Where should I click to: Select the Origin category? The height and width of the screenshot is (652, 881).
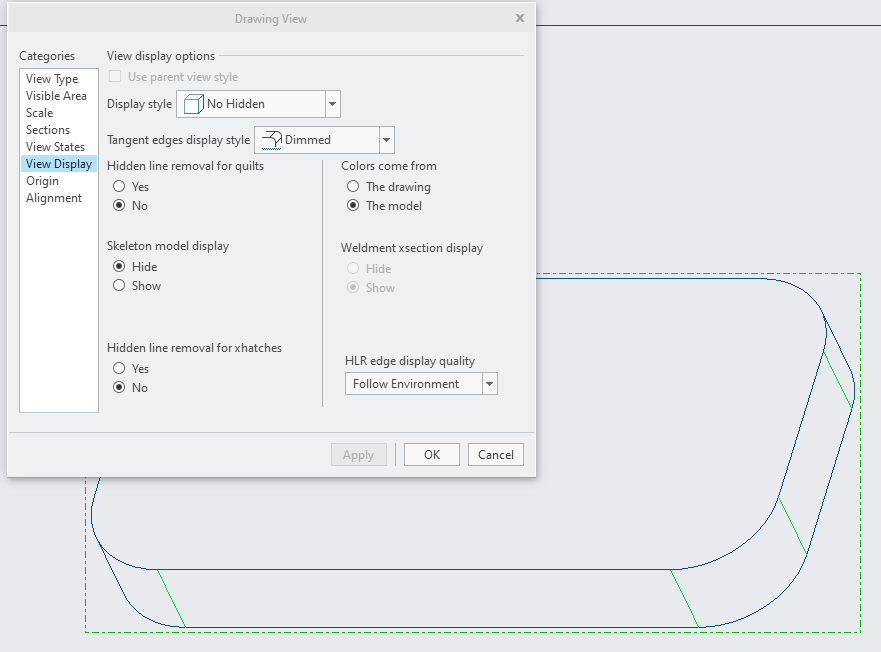[x=42, y=181]
